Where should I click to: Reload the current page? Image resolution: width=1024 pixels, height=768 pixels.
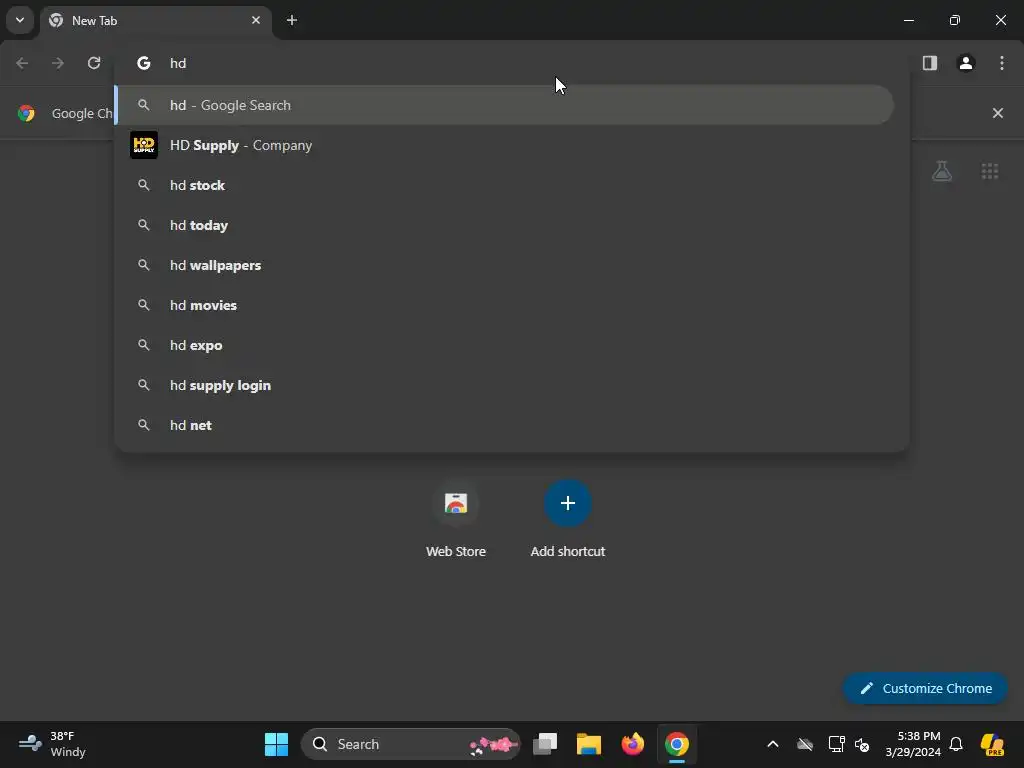click(94, 63)
